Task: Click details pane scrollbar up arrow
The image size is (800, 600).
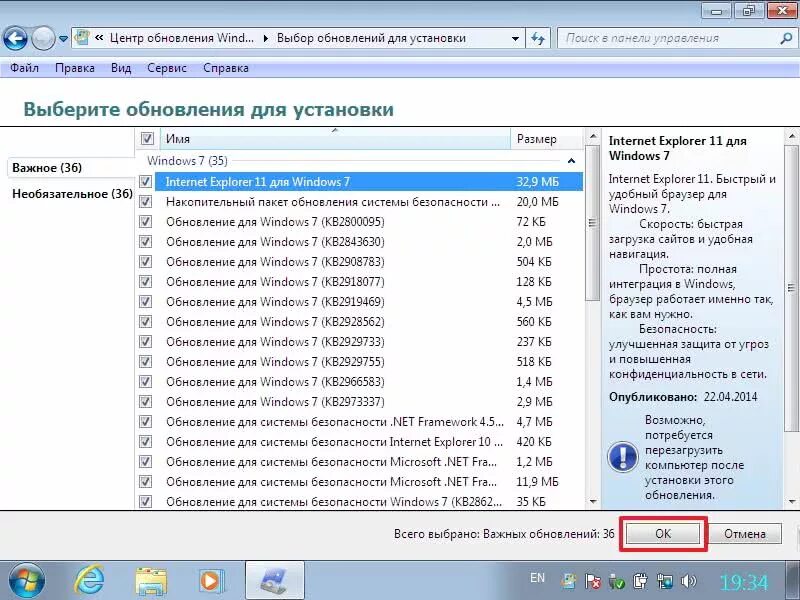Action: 791,136
